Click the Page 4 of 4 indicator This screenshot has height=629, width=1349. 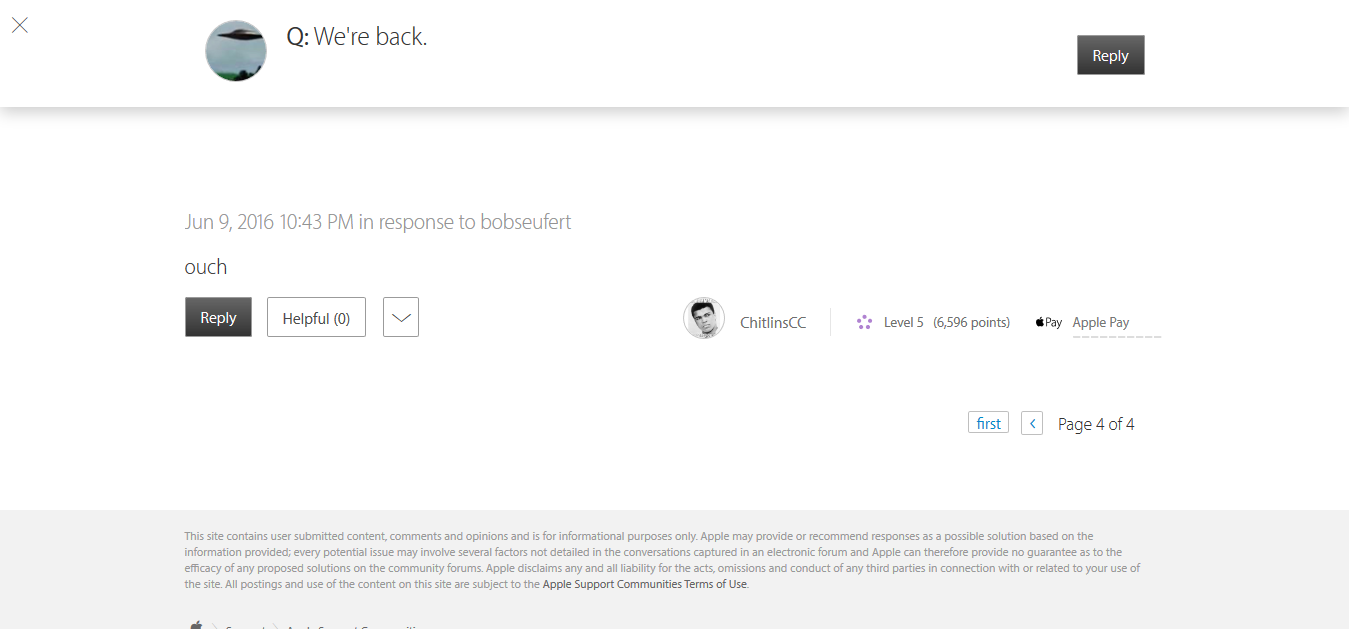(1096, 424)
